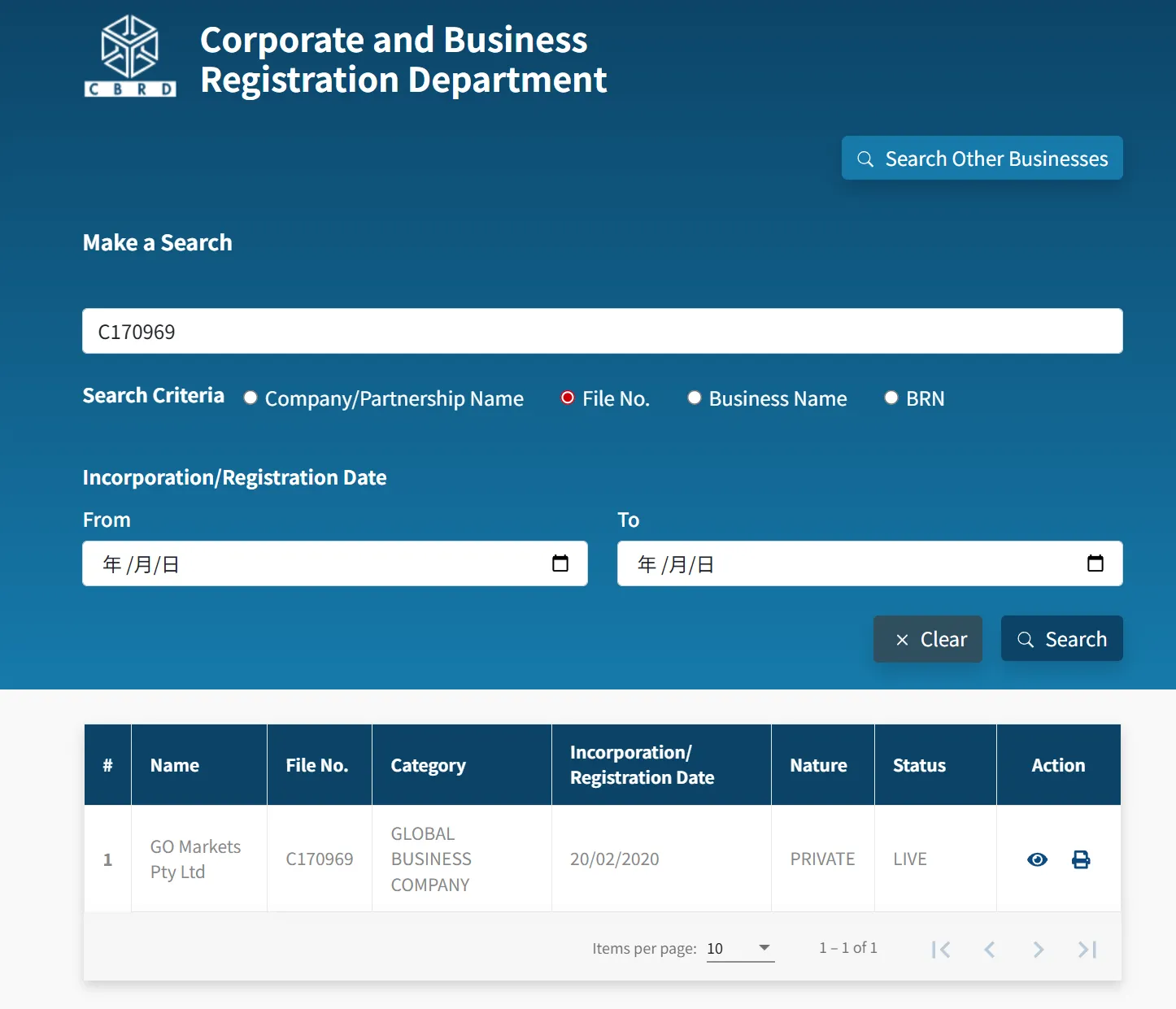Viewport: 1176px width, 1009px height.
Task: Click the Name column header
Action: coord(175,765)
